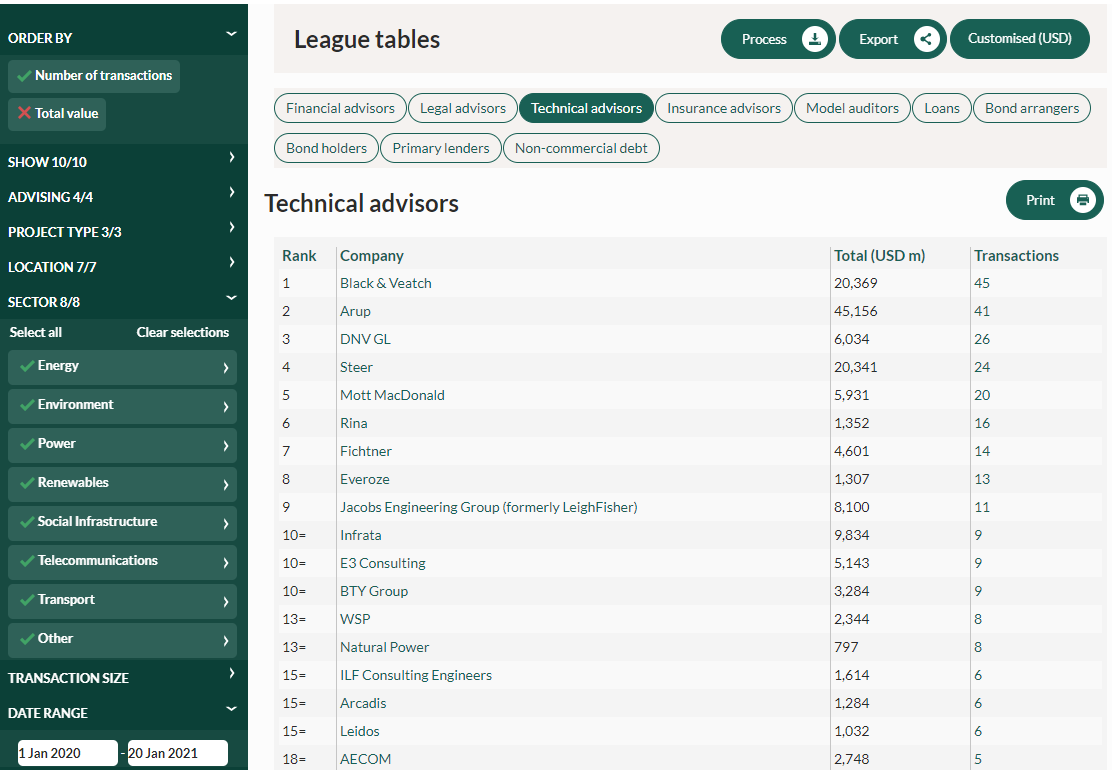Switch to the Insurance advisors tab
This screenshot has height=770, width=1112.
click(724, 108)
